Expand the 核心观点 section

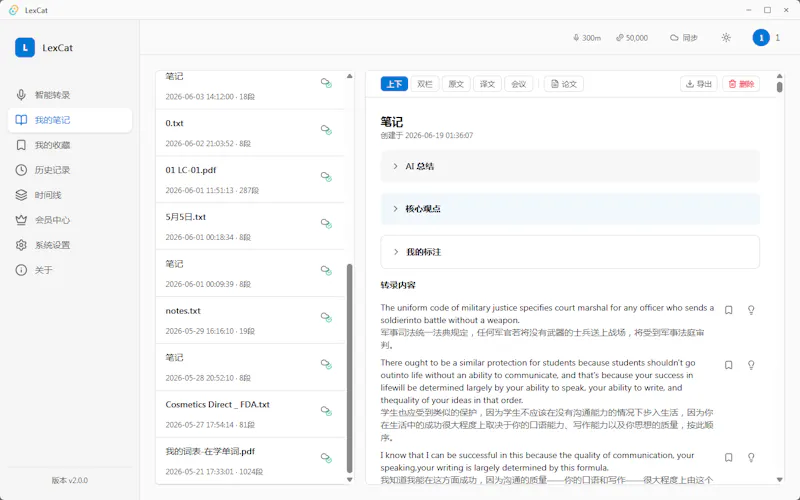[x=570, y=209]
